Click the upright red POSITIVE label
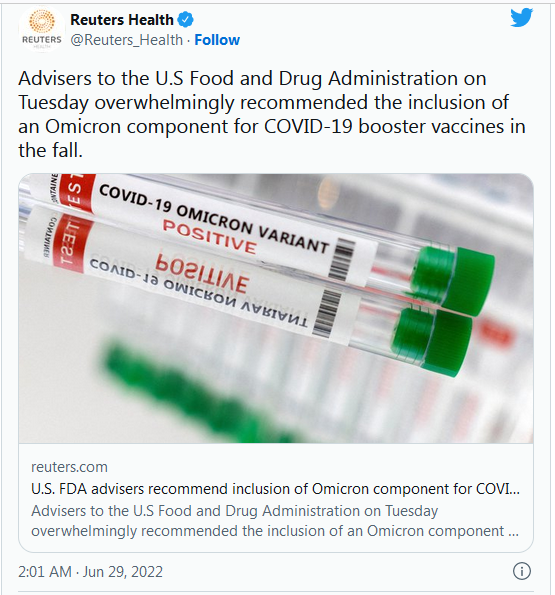This screenshot has height=595, width=555. click(x=210, y=237)
